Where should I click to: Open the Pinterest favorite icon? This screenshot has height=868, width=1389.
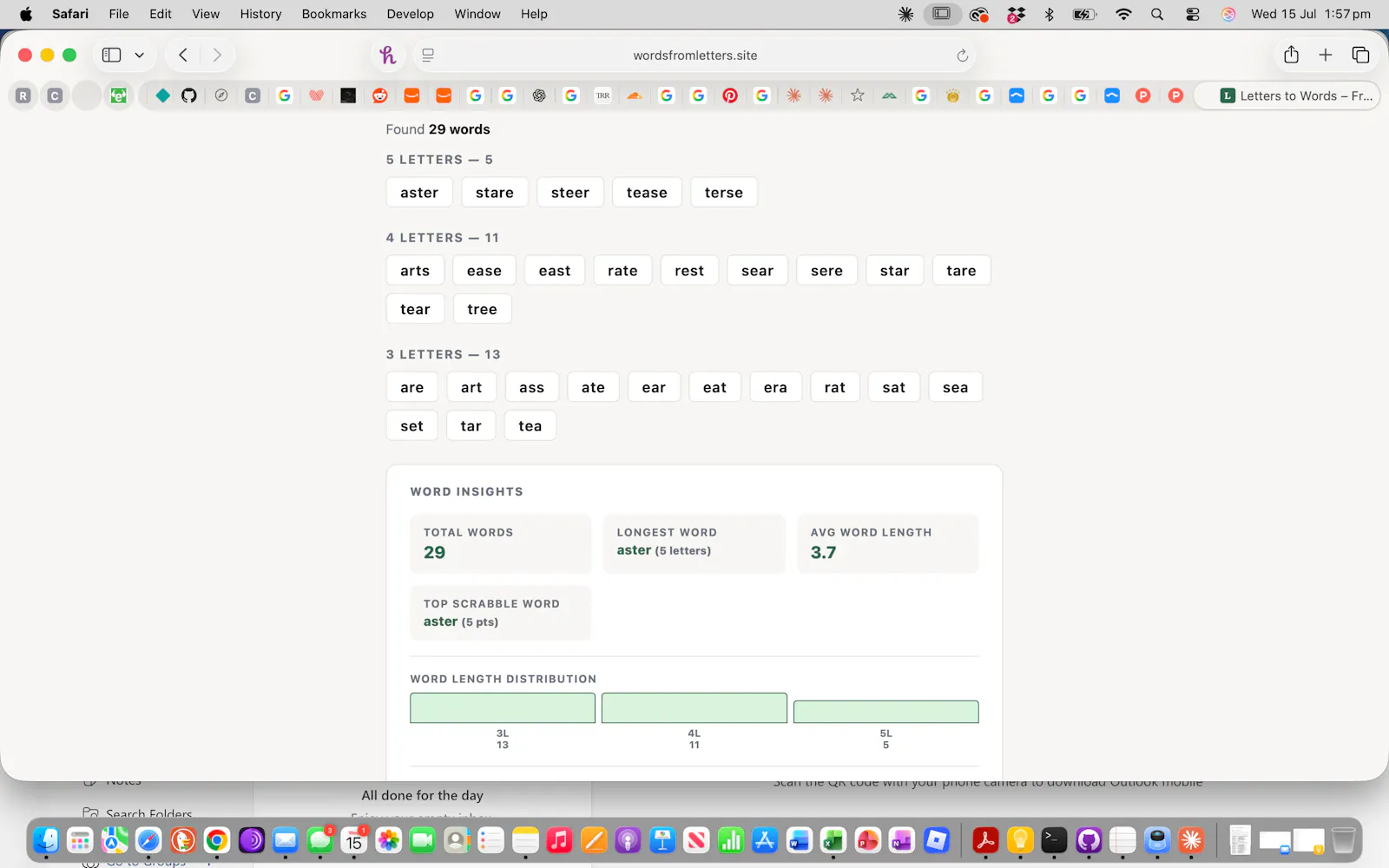click(x=730, y=95)
